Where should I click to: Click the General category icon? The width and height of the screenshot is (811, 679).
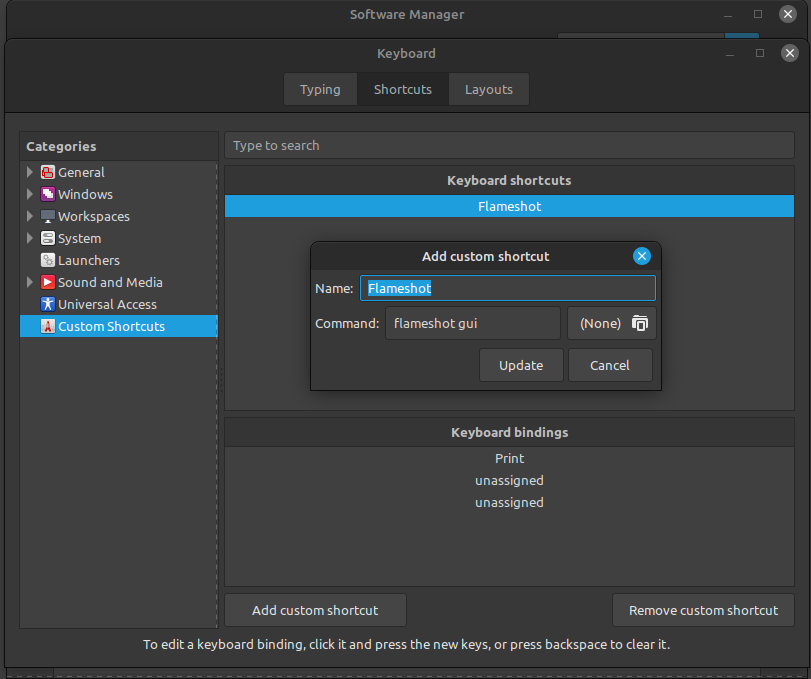click(x=48, y=172)
